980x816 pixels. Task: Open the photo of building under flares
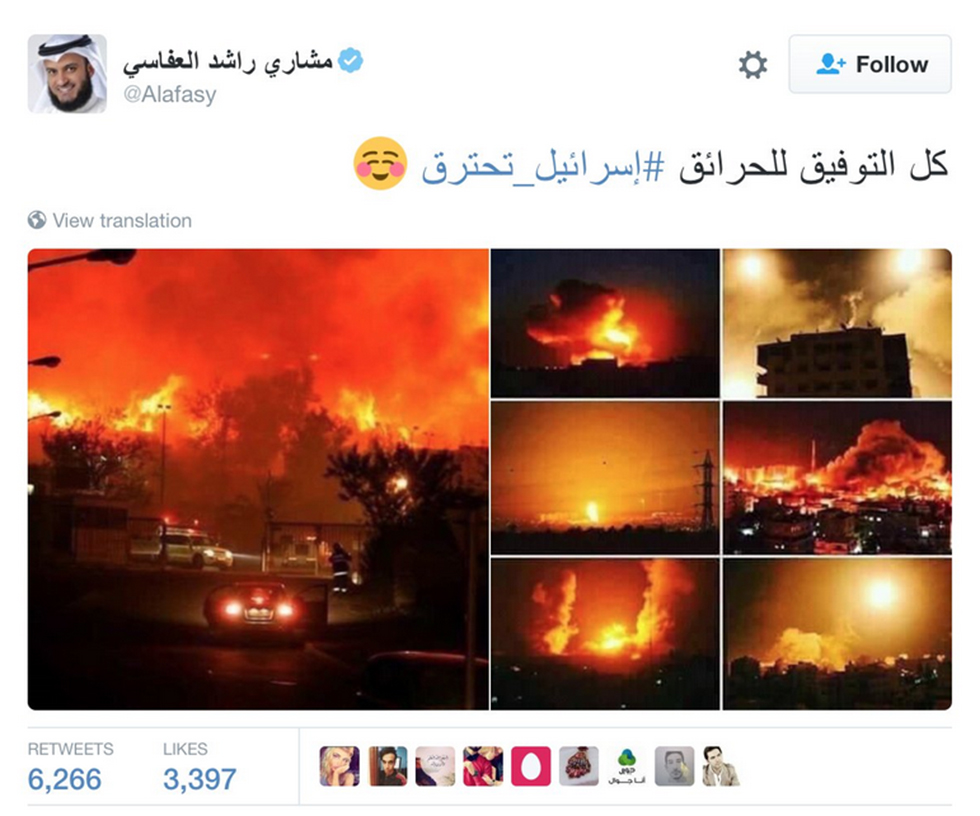coord(837,323)
